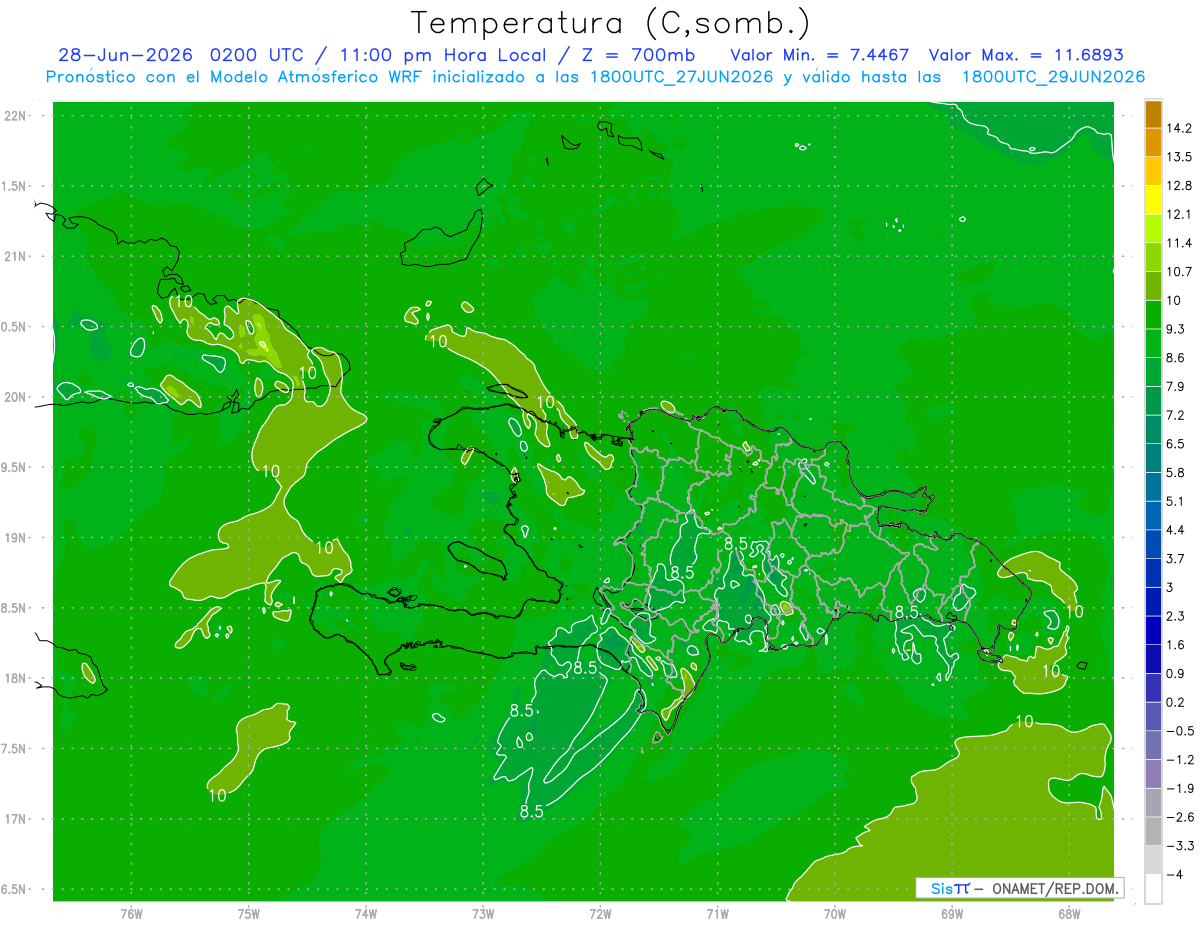The height and width of the screenshot is (927, 1200).
Task: Click the "4.4" color bar label
Action: click(x=1177, y=530)
